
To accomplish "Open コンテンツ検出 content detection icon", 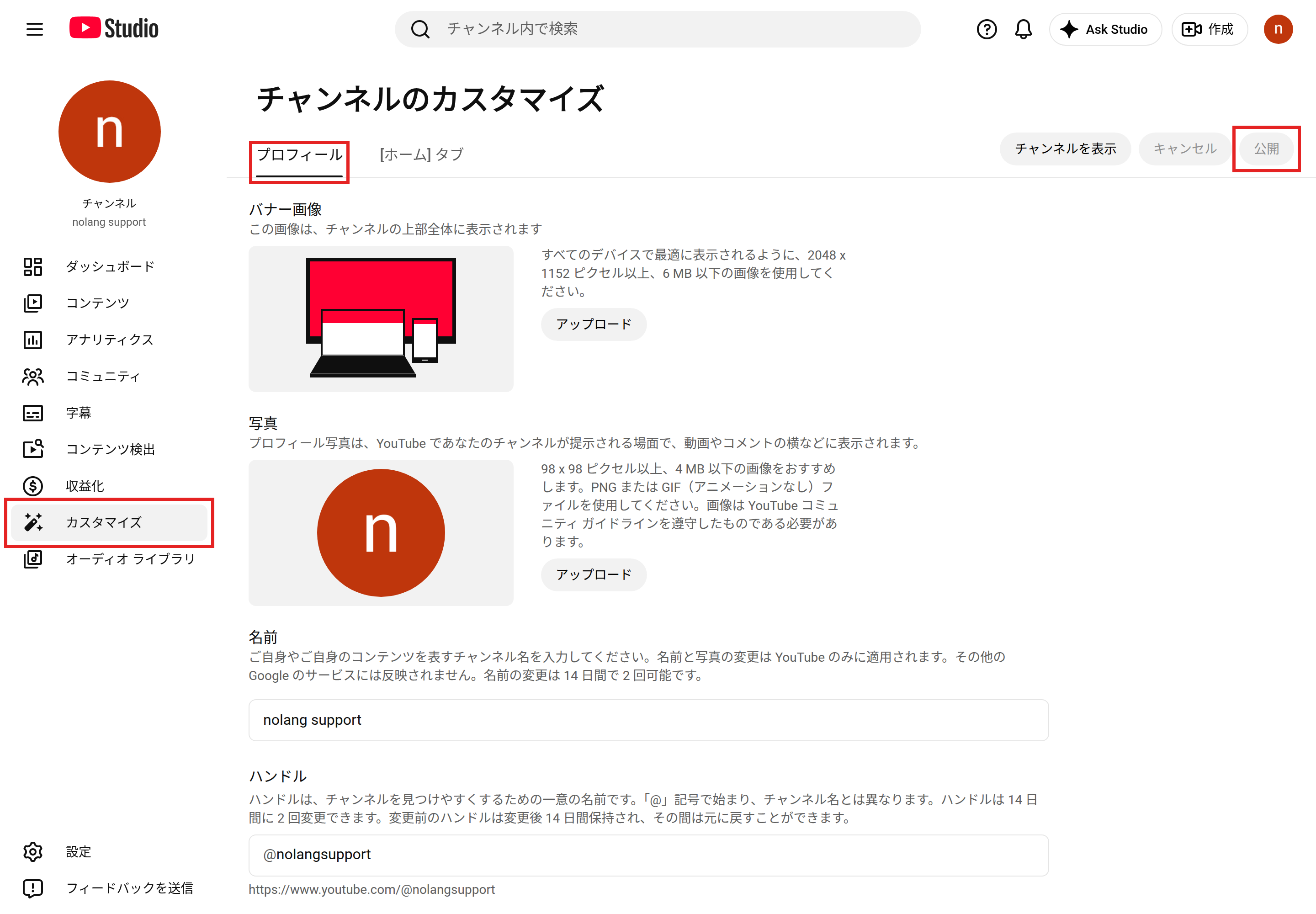I will point(32,449).
